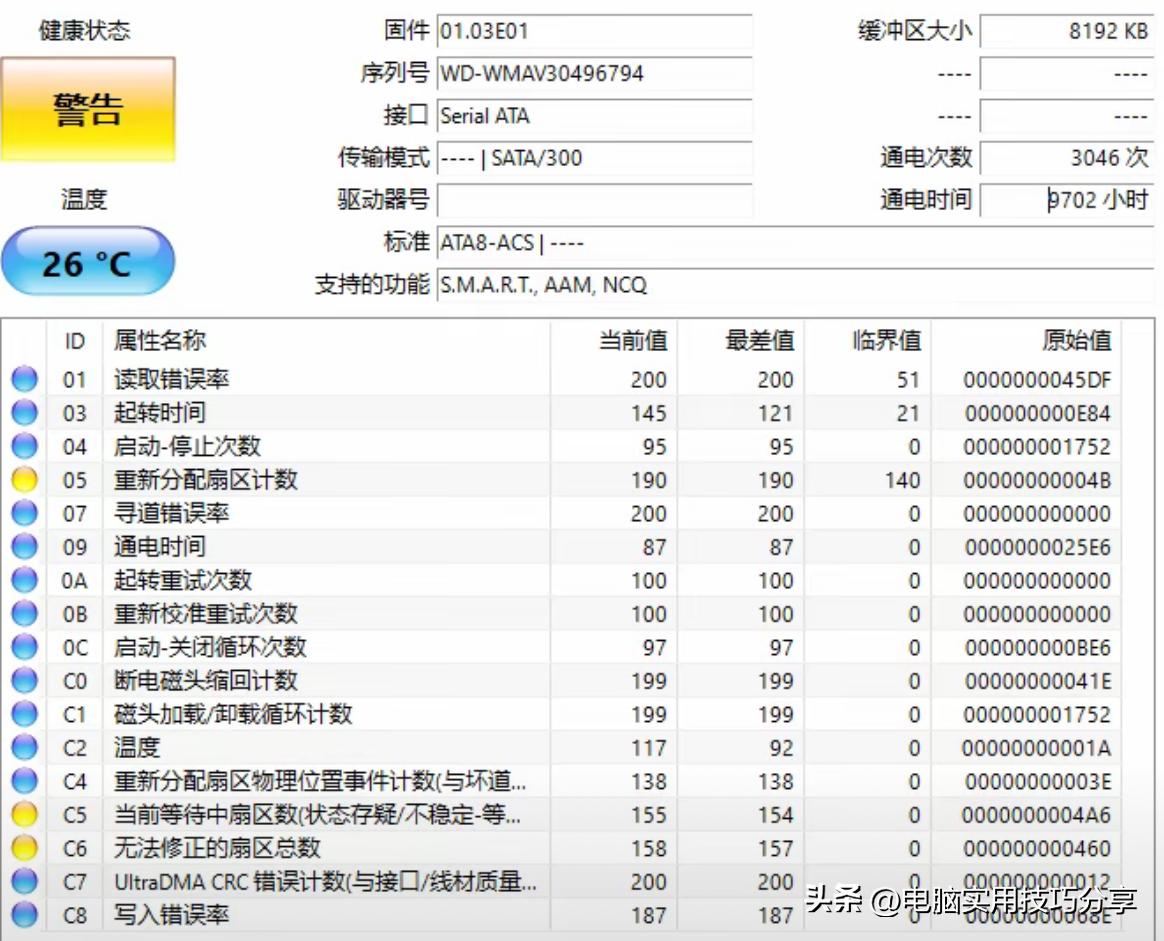Click the blue status dot for 01 读取错误率
Viewport: 1164px width, 941px height.
coord(22,378)
